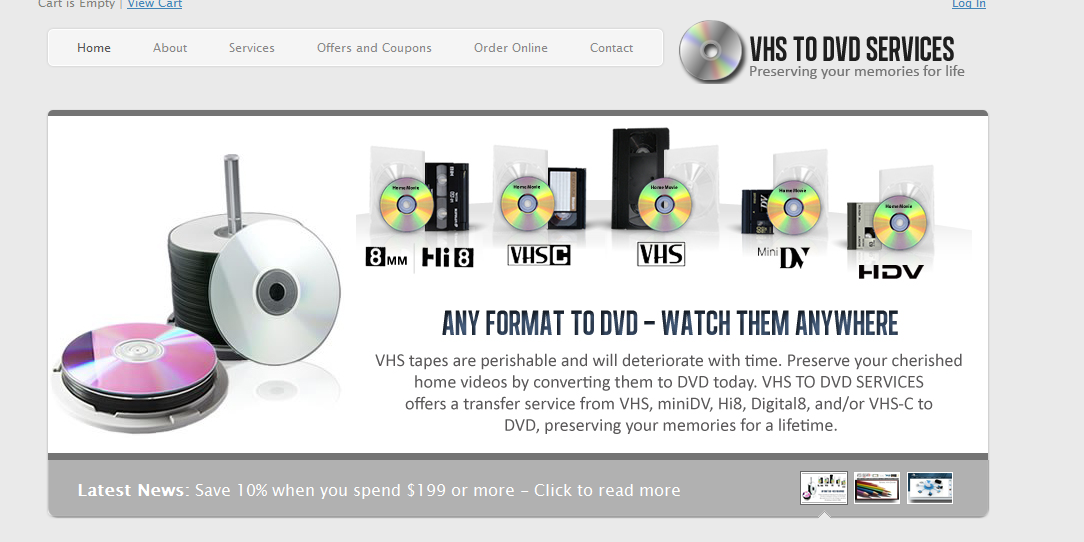Click the DVD disc logo icon
The height and width of the screenshot is (542, 1084).
click(x=711, y=52)
